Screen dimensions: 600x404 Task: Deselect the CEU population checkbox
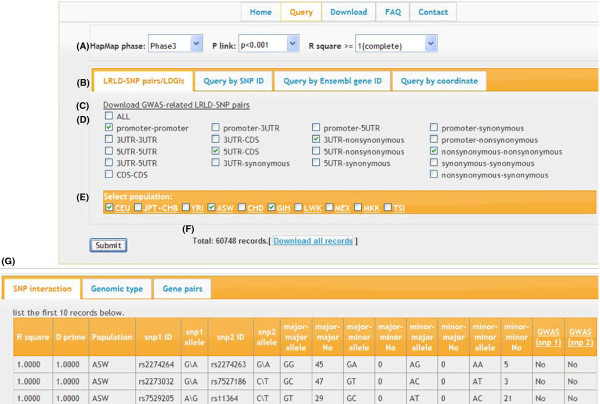pos(110,208)
